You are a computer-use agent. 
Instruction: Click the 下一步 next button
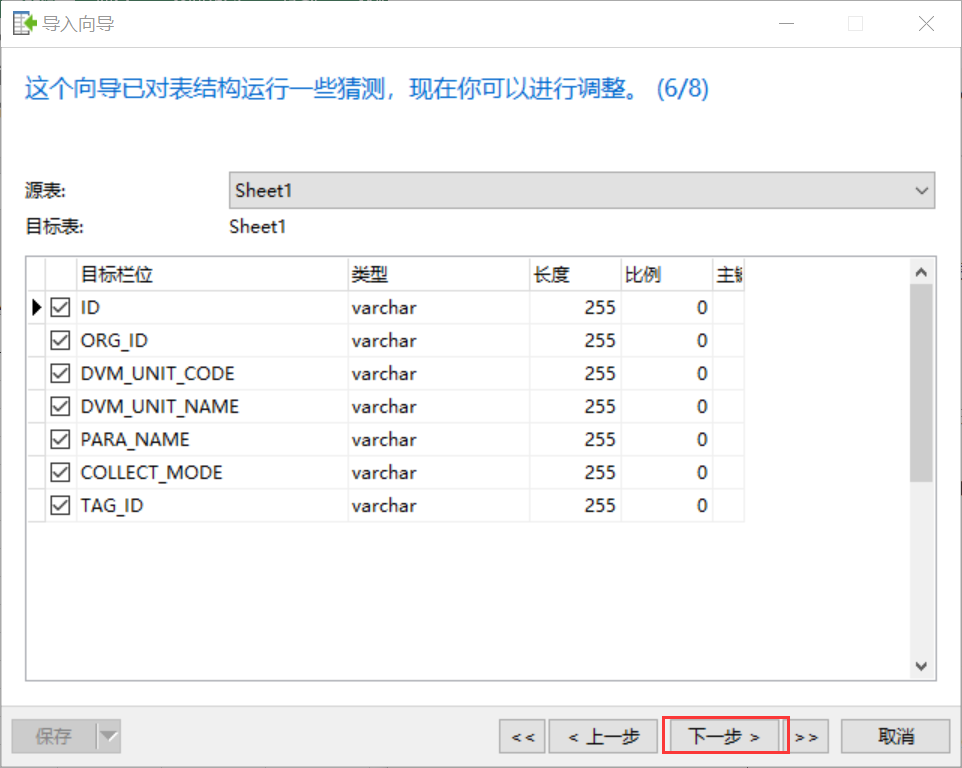point(725,735)
